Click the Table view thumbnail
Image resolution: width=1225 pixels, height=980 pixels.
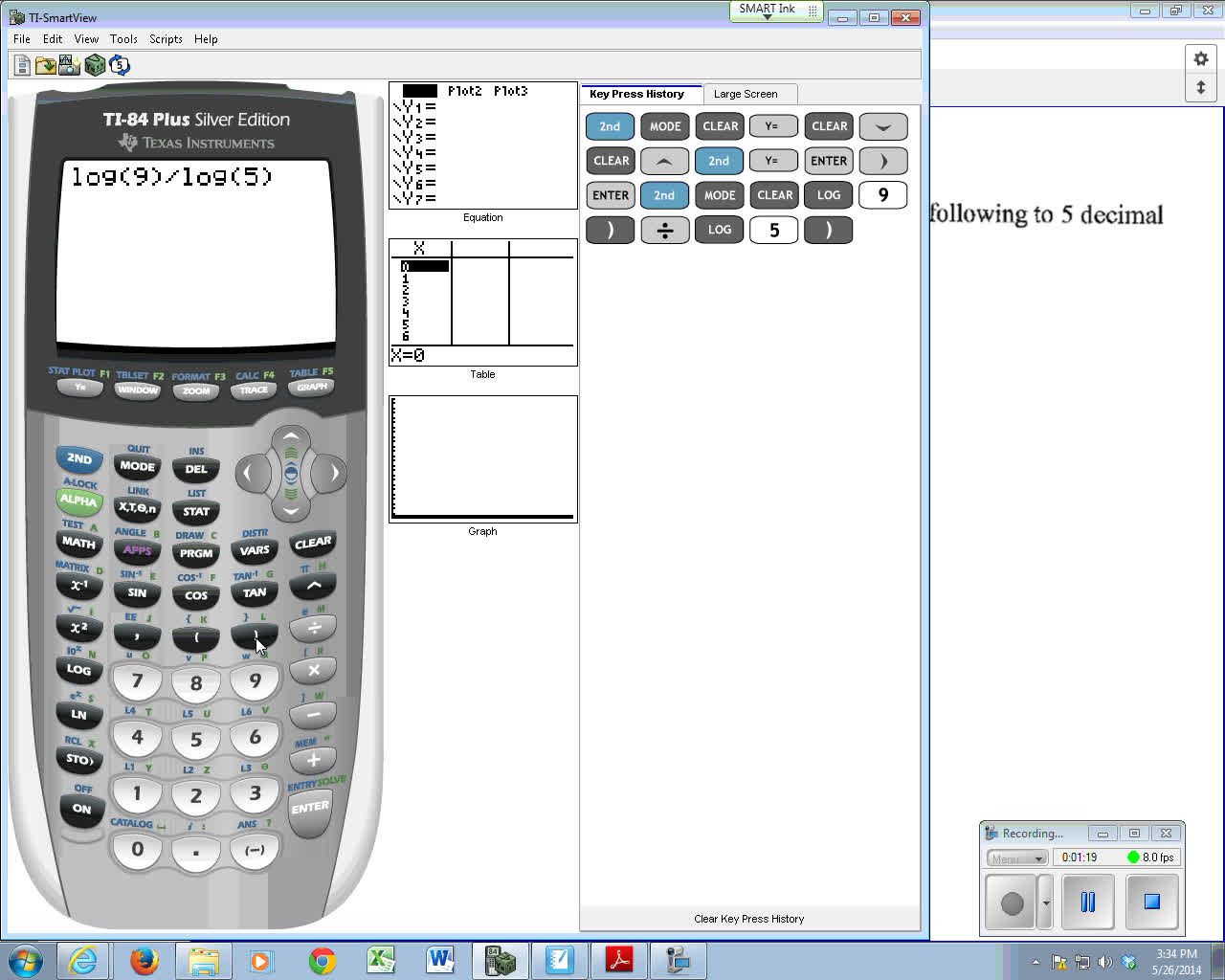point(483,302)
